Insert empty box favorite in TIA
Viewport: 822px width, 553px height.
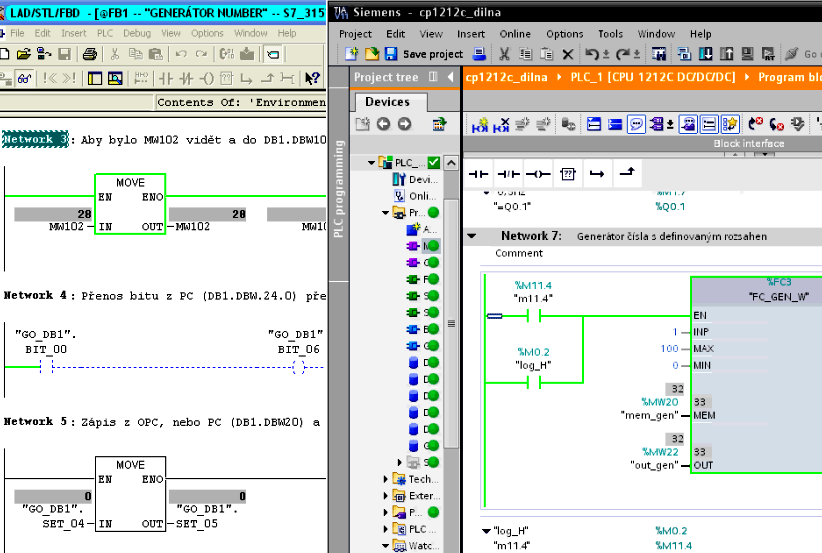(568, 174)
